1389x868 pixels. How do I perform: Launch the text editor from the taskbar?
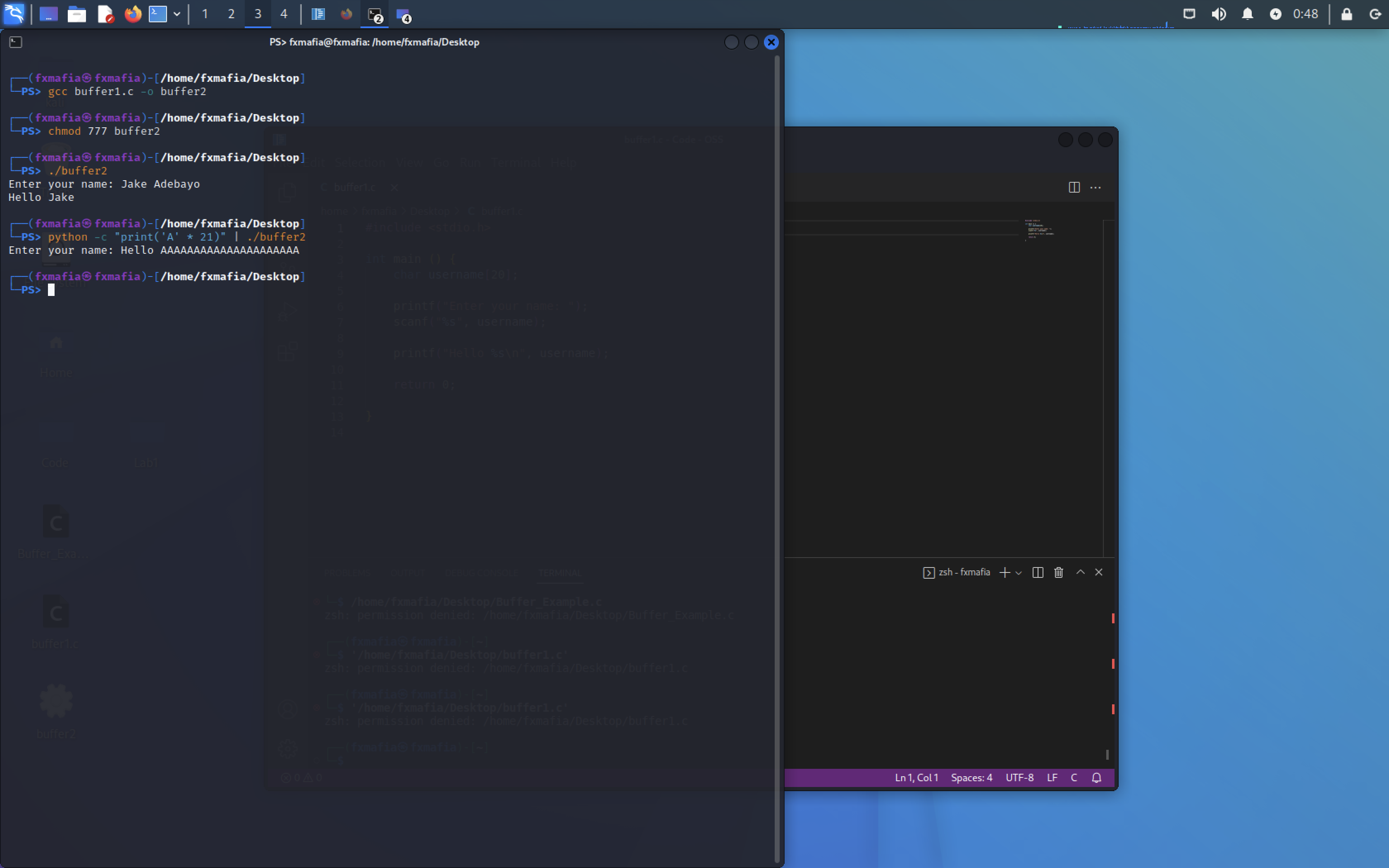tap(105, 14)
